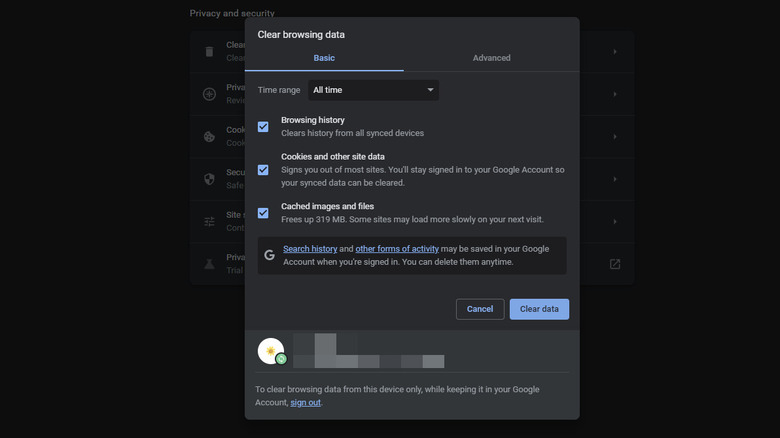Click the Site settings sliders icon
Screen dimensions: 780x438
coord(209,221)
